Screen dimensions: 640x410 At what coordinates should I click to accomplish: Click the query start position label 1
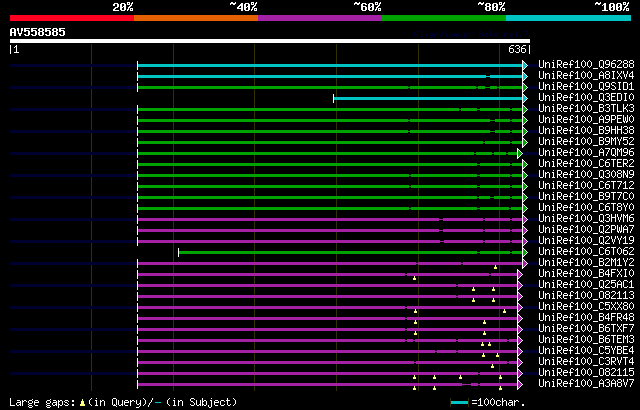pyautogui.click(x=16, y=49)
